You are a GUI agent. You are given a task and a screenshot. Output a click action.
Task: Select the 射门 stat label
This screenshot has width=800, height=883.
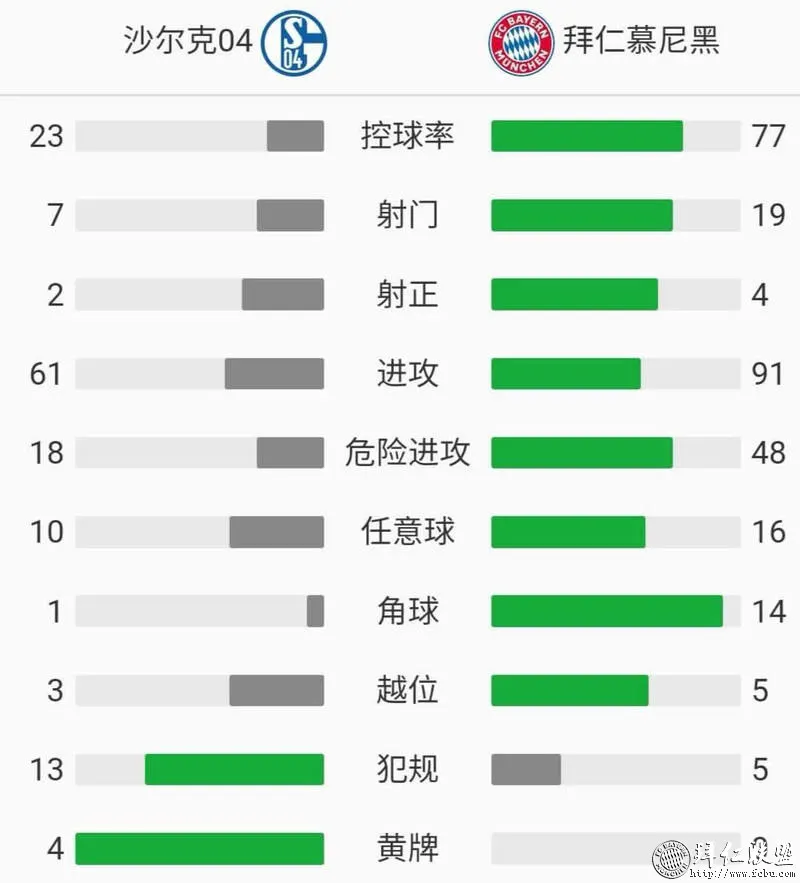[x=408, y=215]
